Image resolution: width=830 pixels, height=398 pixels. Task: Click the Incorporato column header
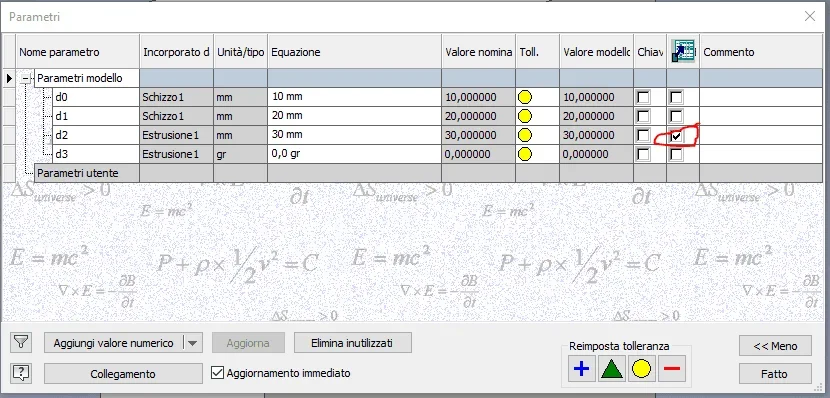point(177,51)
